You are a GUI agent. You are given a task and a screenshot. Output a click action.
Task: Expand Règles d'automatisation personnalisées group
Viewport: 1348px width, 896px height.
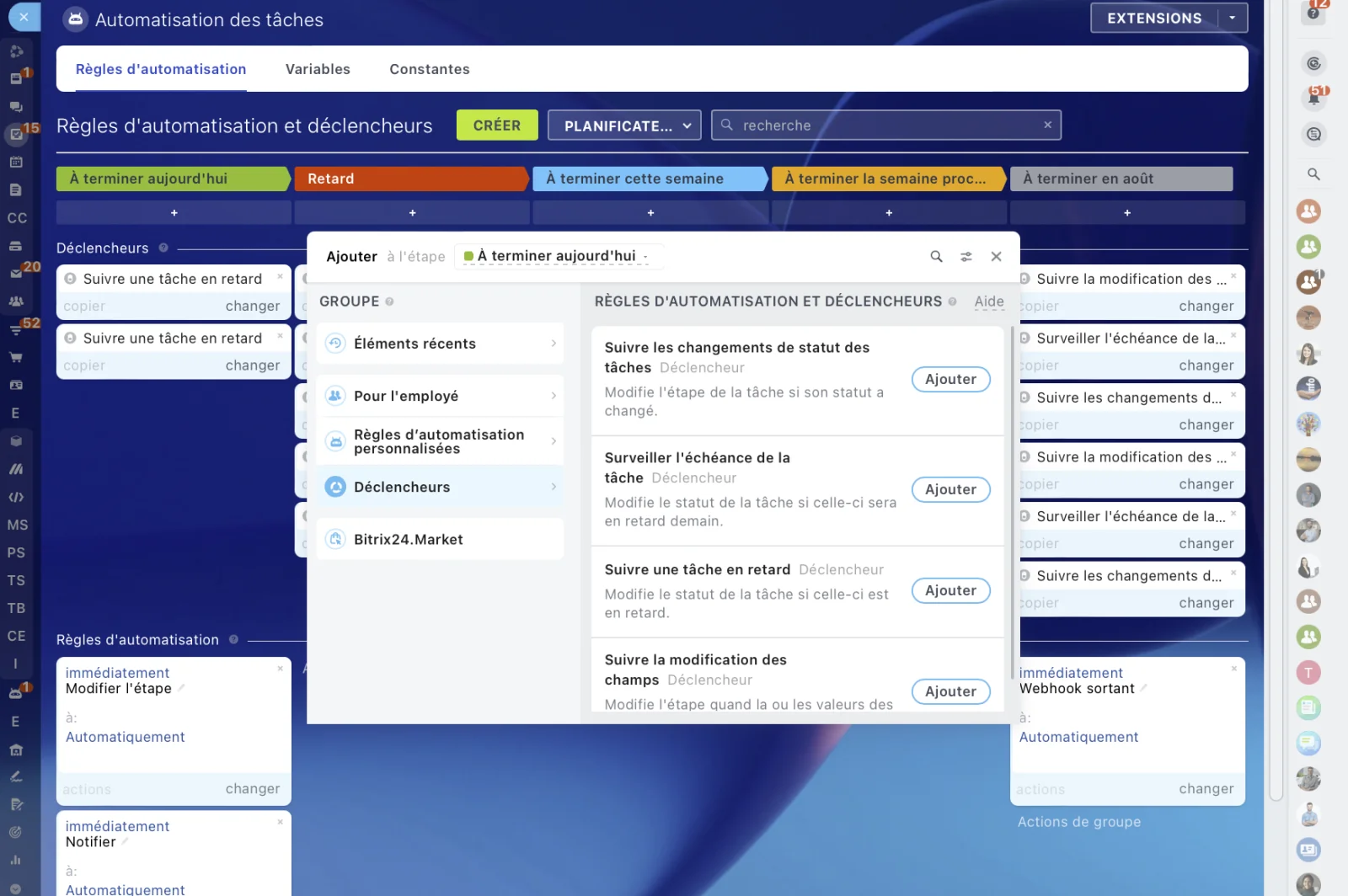pyautogui.click(x=440, y=441)
